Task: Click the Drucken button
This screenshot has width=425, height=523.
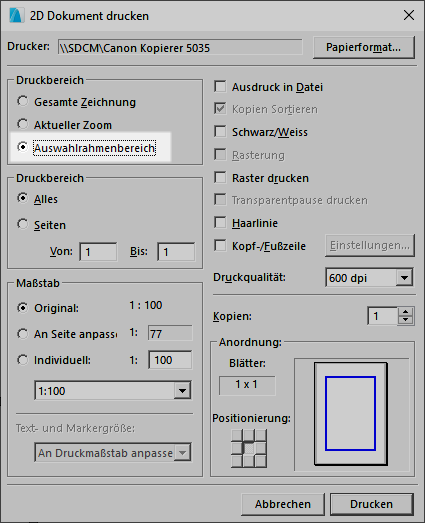Action: point(372,504)
